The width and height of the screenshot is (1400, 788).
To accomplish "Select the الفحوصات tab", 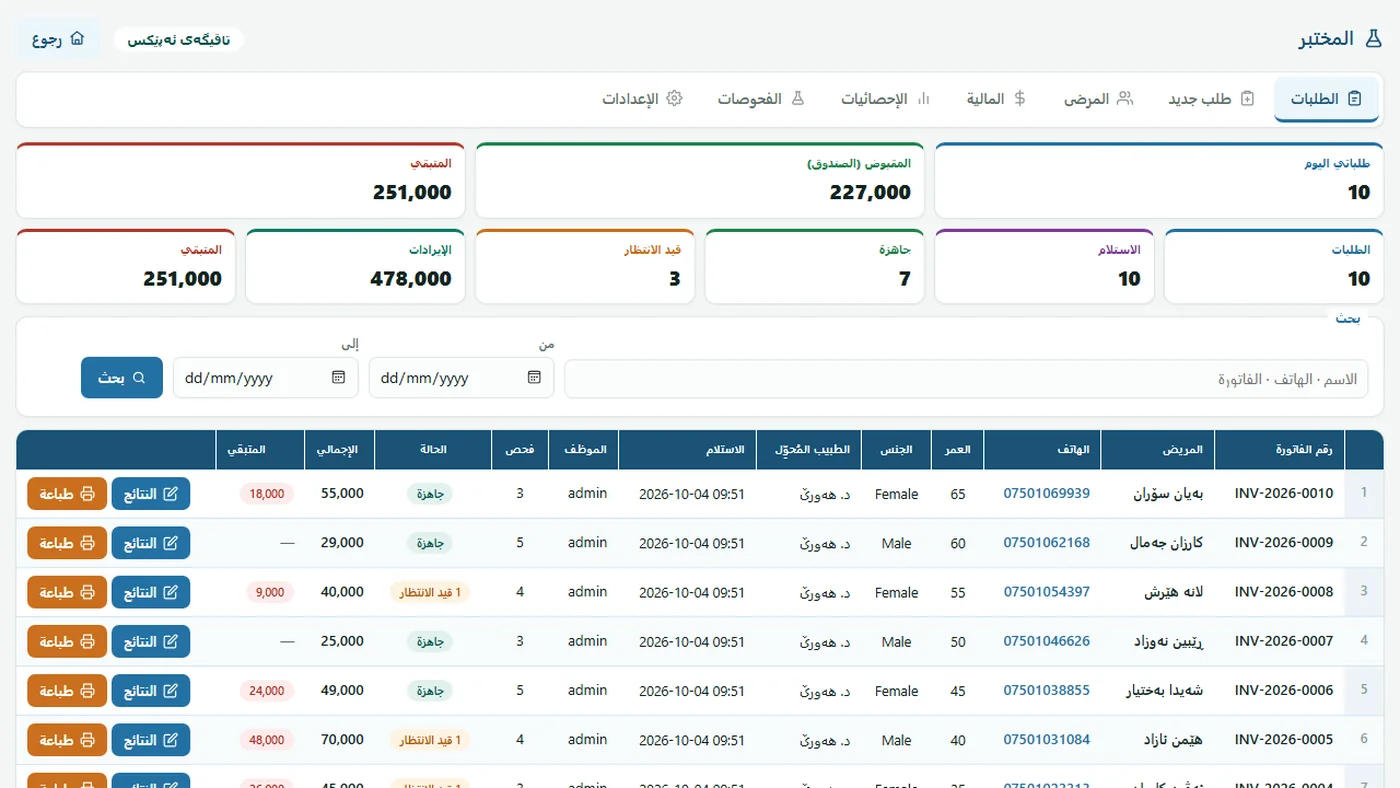I will coord(761,100).
